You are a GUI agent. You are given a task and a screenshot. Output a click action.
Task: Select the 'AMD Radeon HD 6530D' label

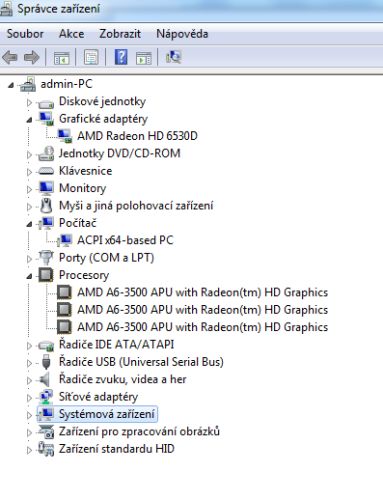coord(137,136)
